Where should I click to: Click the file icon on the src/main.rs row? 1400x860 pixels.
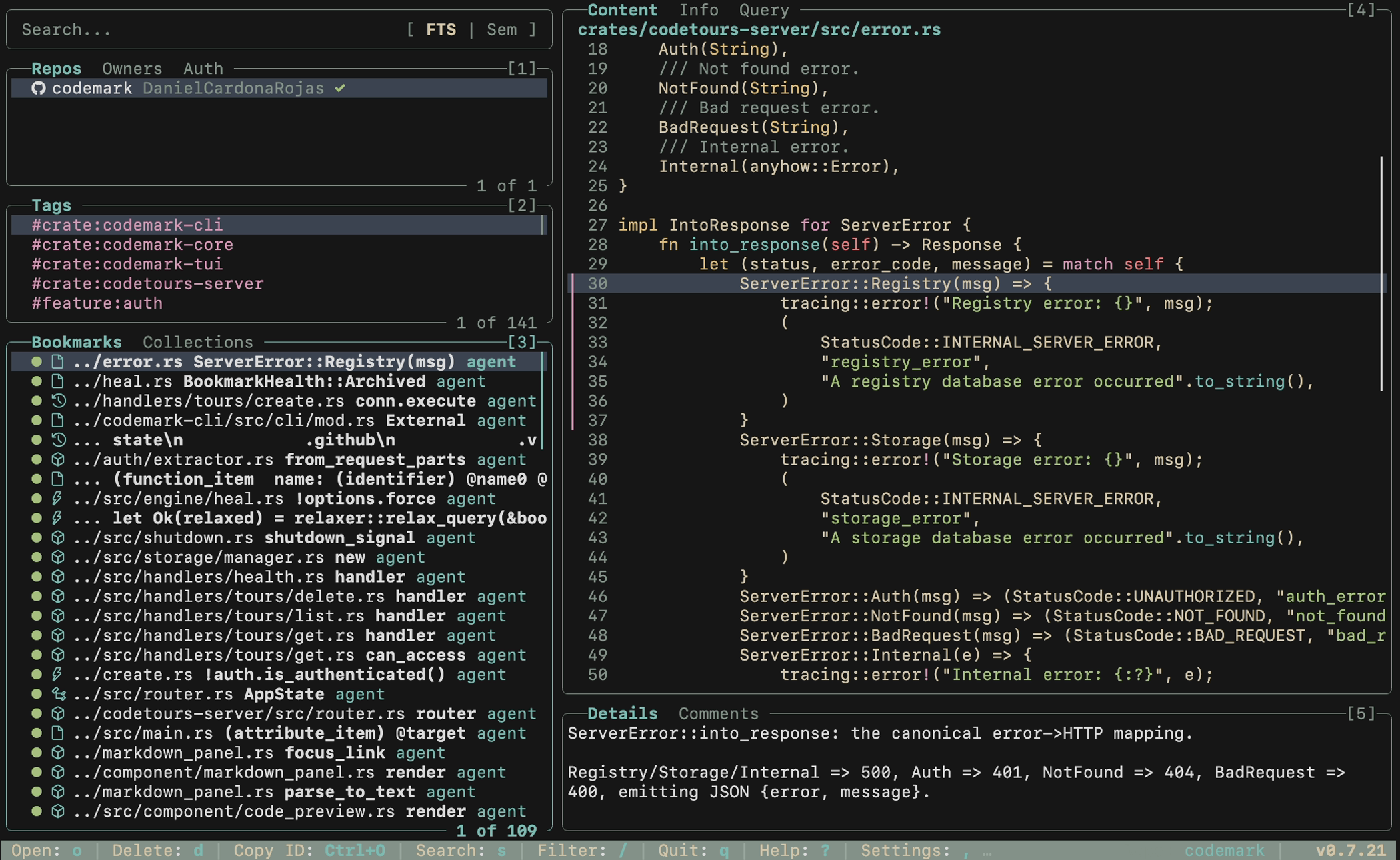click(x=58, y=733)
